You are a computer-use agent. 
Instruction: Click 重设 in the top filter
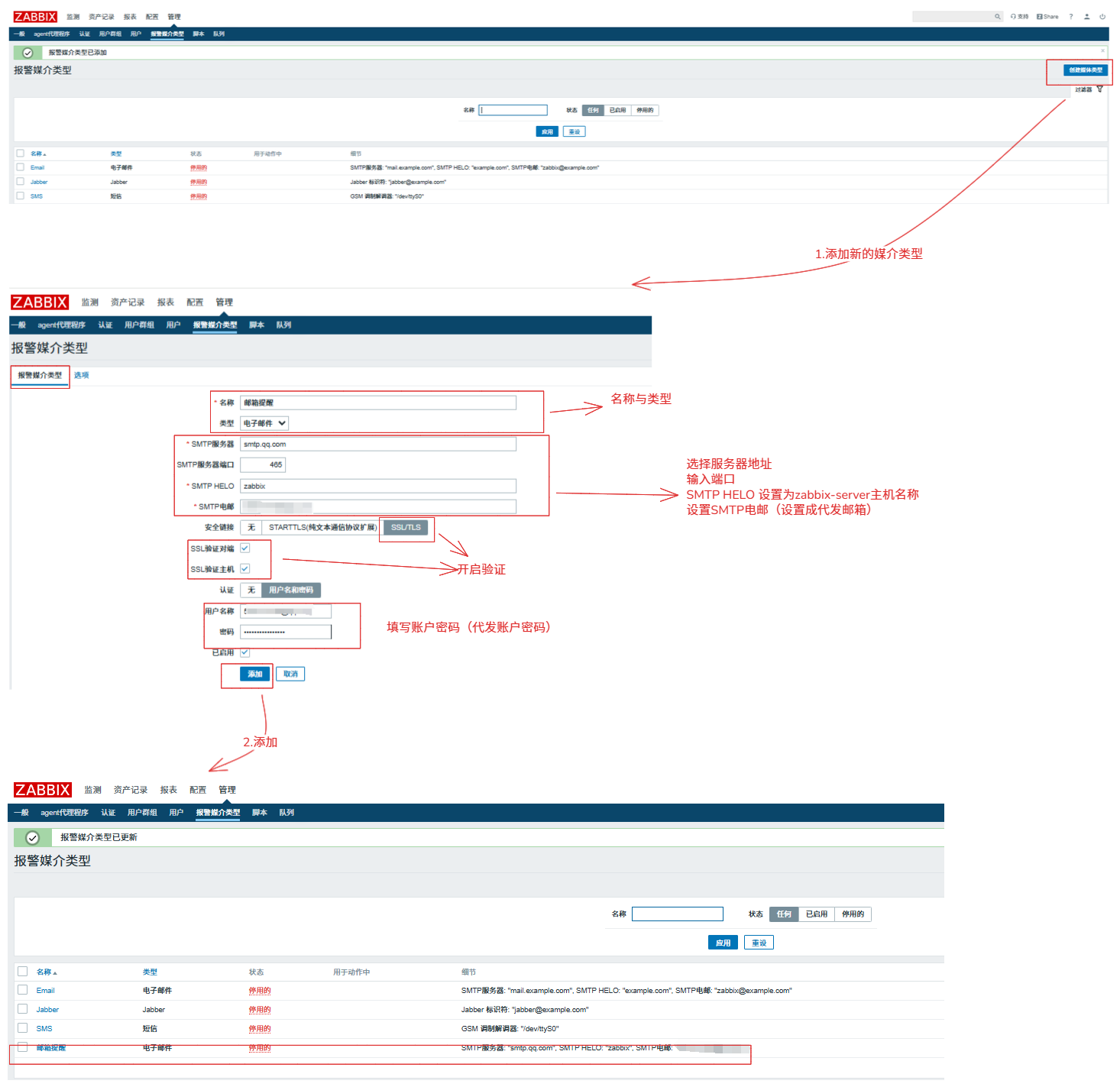pyautogui.click(x=575, y=131)
